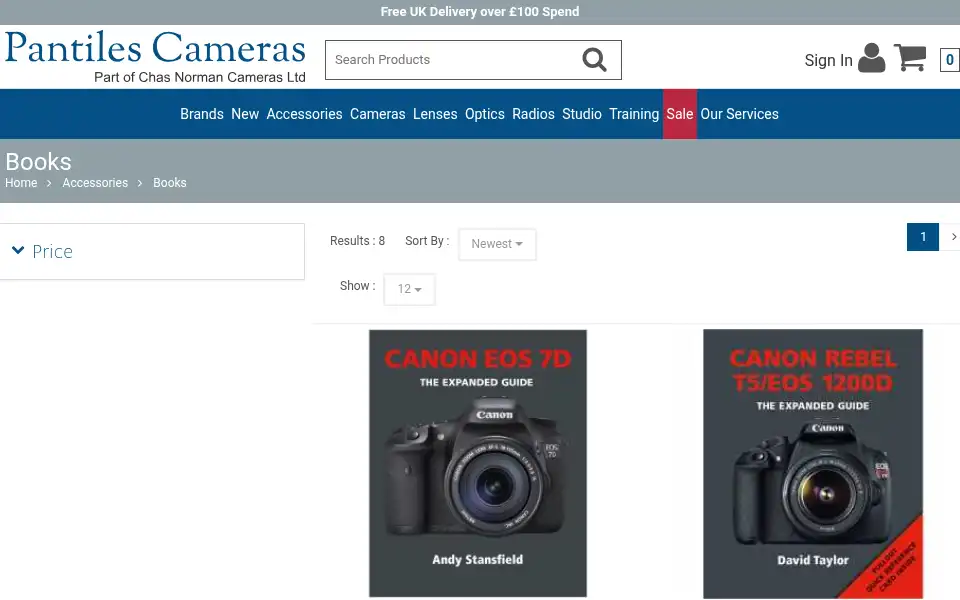Open Canon Rebel T5/EOS 1200D book cover

point(813,464)
